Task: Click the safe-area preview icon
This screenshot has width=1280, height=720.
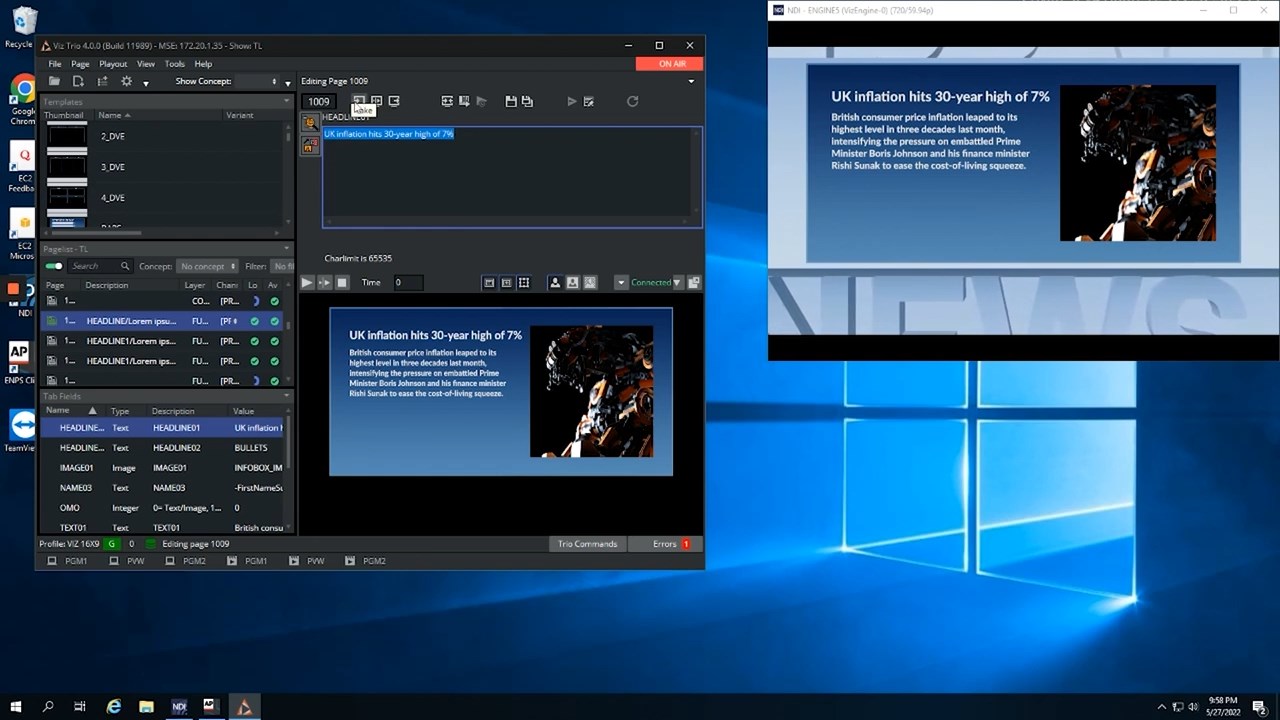Action: tap(506, 283)
